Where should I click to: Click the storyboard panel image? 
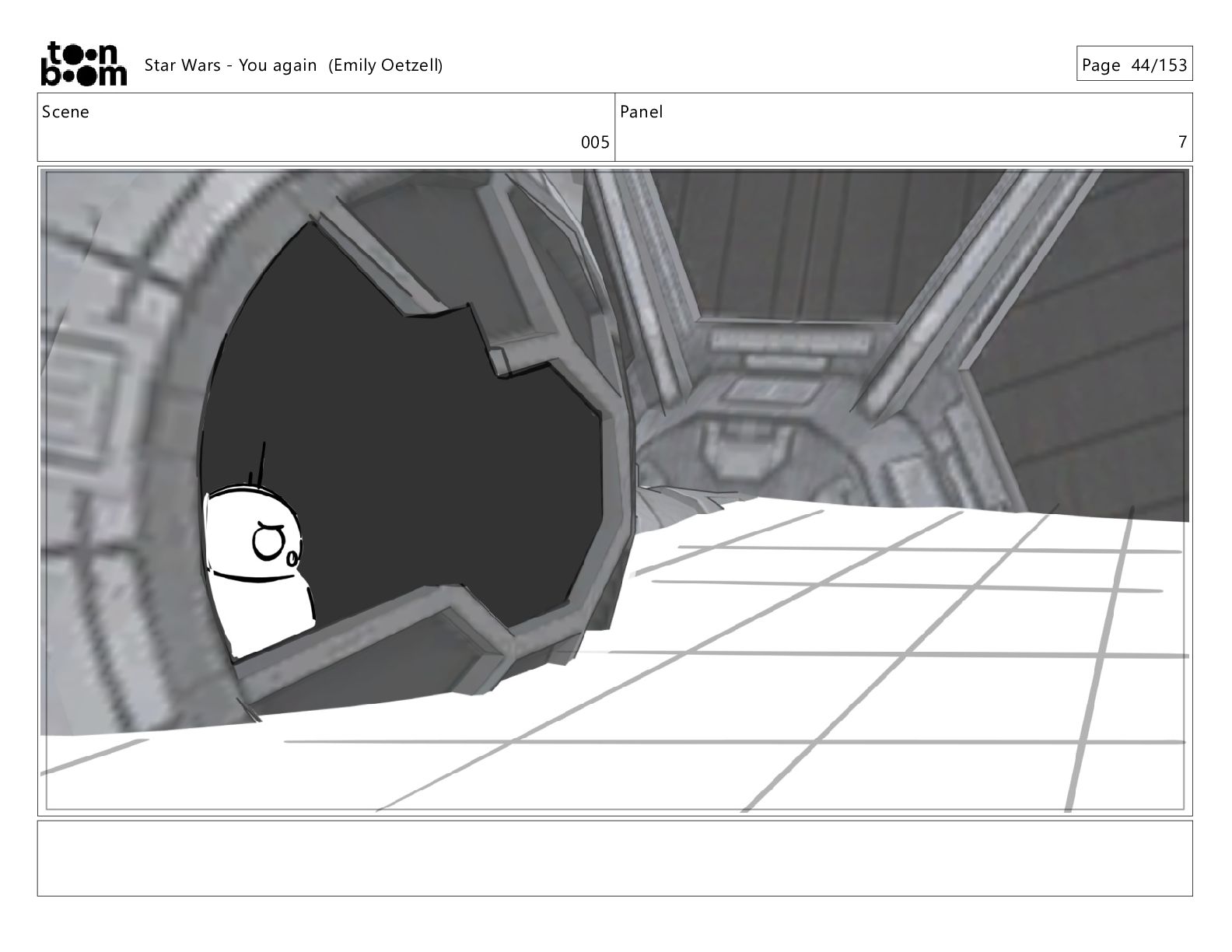pos(615,491)
